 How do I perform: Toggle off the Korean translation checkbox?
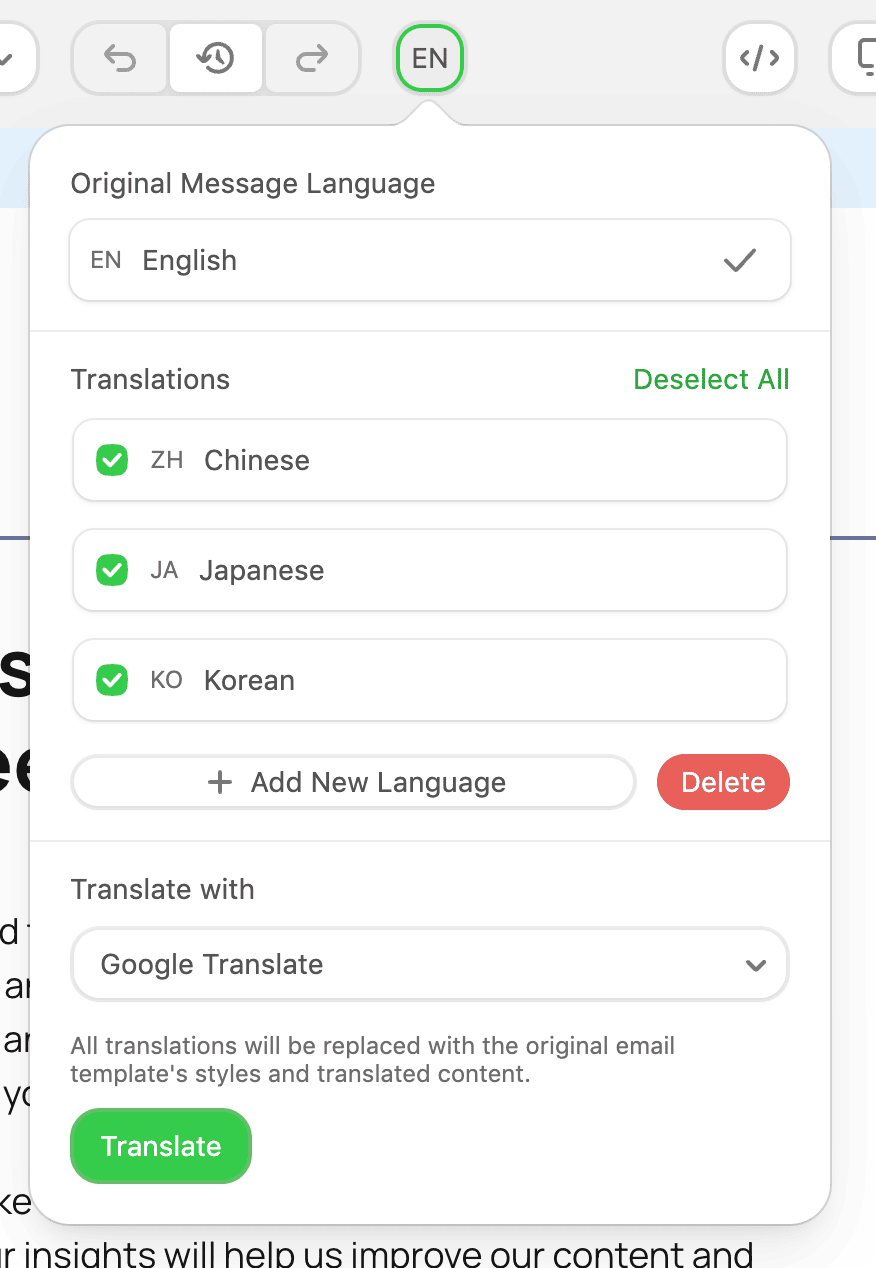point(111,680)
